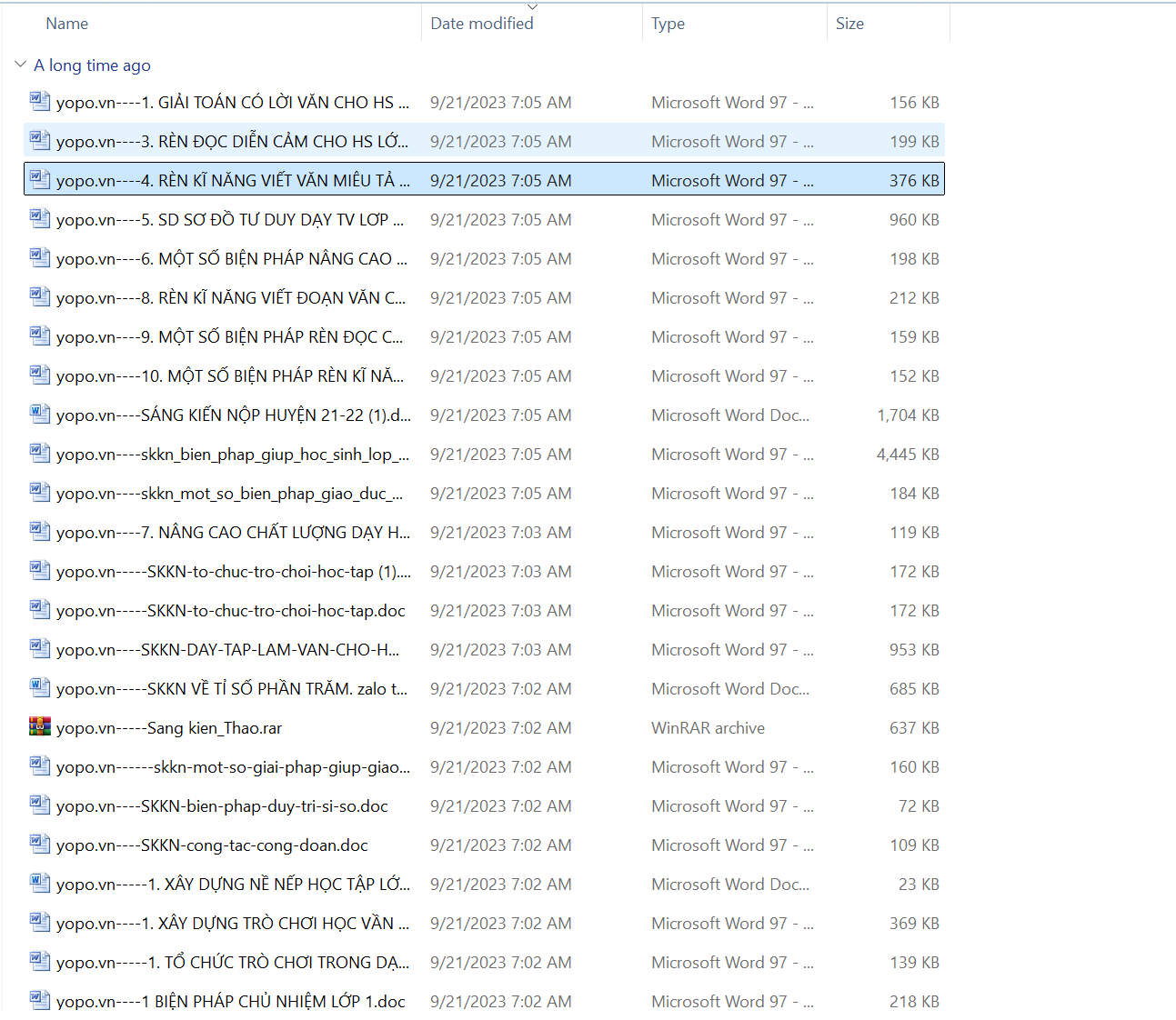
Task: Sort by the Date modified column header
Action: click(x=482, y=24)
